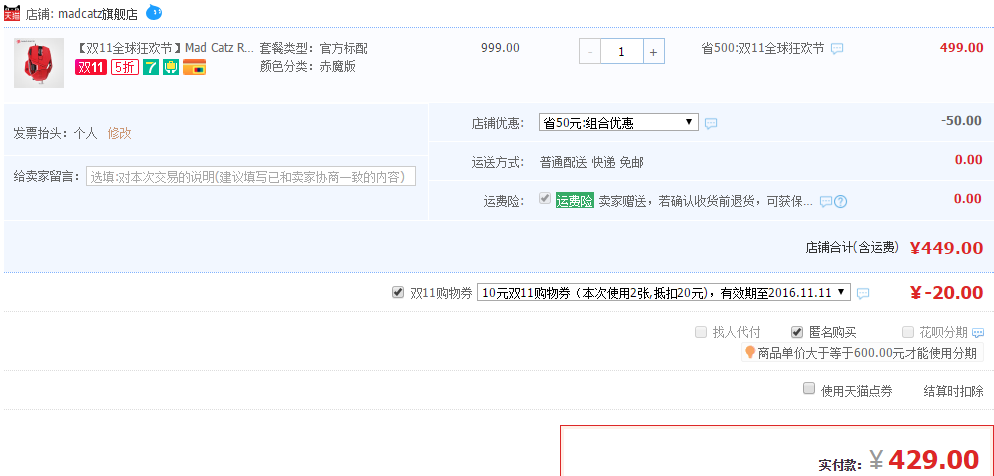Open Wangwang chat icon next to madcatz旗舰店
Viewport: 994px width, 476px height.
tap(154, 11)
